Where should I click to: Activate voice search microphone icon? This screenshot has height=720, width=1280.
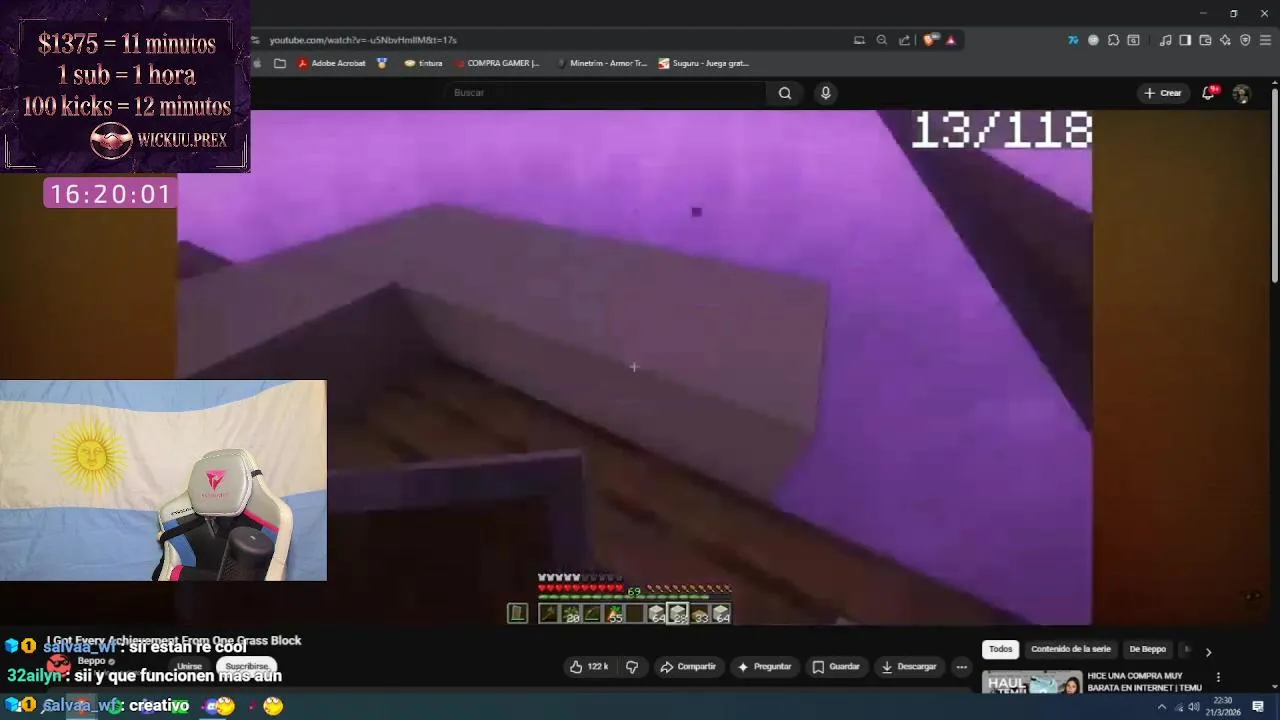coord(825,93)
